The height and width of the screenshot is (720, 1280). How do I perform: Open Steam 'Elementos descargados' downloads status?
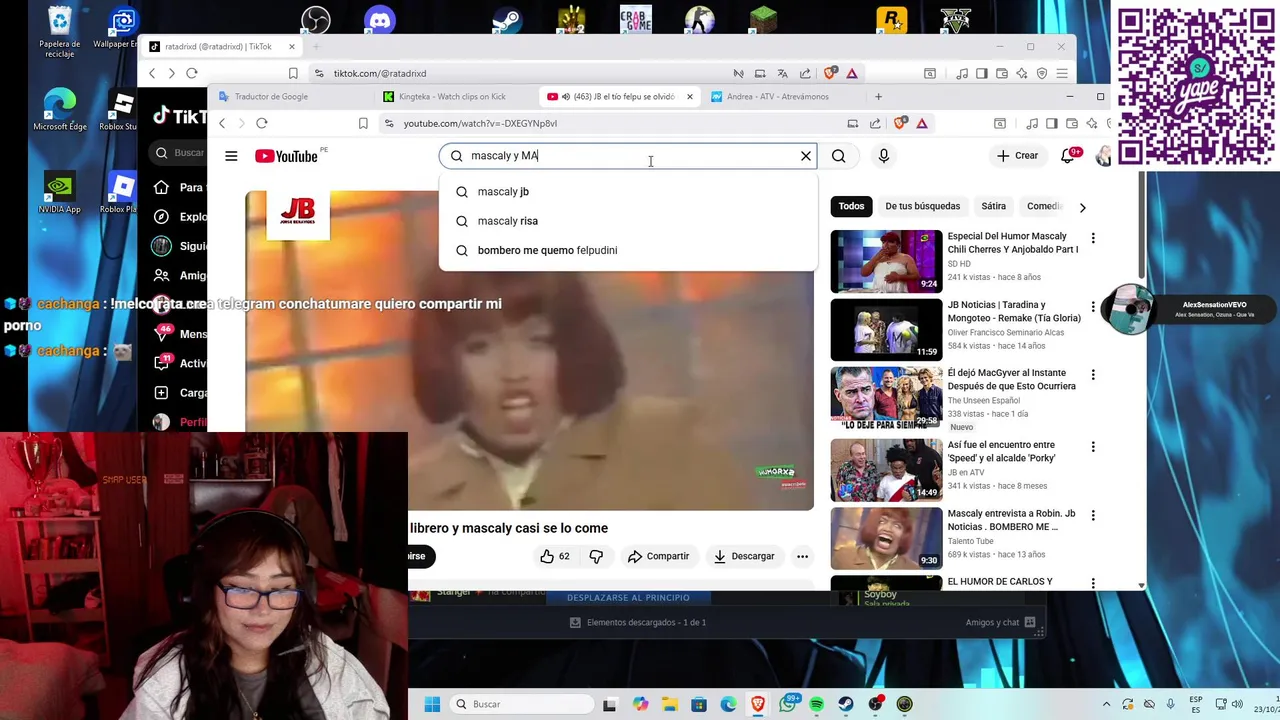pos(638,622)
